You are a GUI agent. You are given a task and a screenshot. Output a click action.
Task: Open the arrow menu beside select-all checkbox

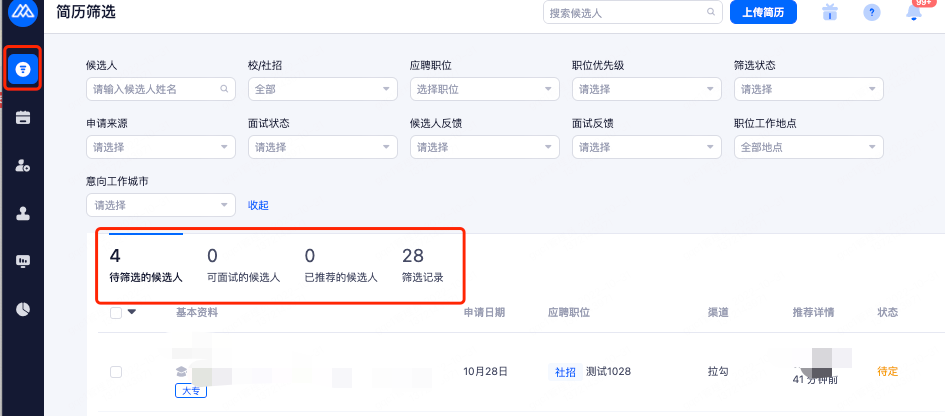click(x=132, y=313)
